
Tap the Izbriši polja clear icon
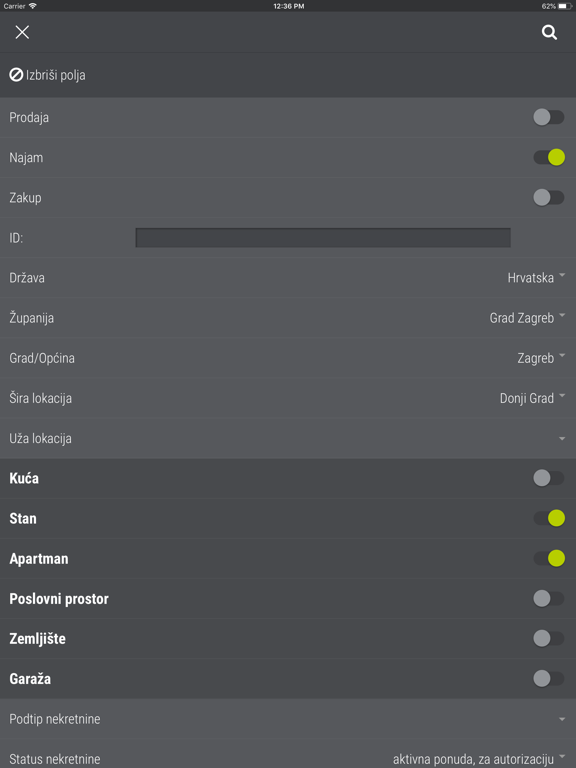pyautogui.click(x=16, y=75)
